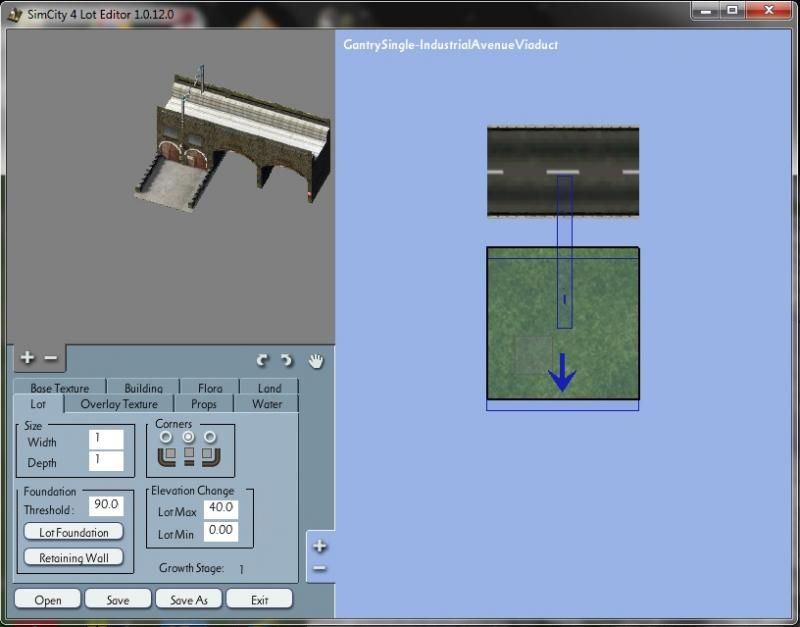Zoom out the 3D preview with minus icon
Screen dimensions: 800x627
(x=51, y=358)
